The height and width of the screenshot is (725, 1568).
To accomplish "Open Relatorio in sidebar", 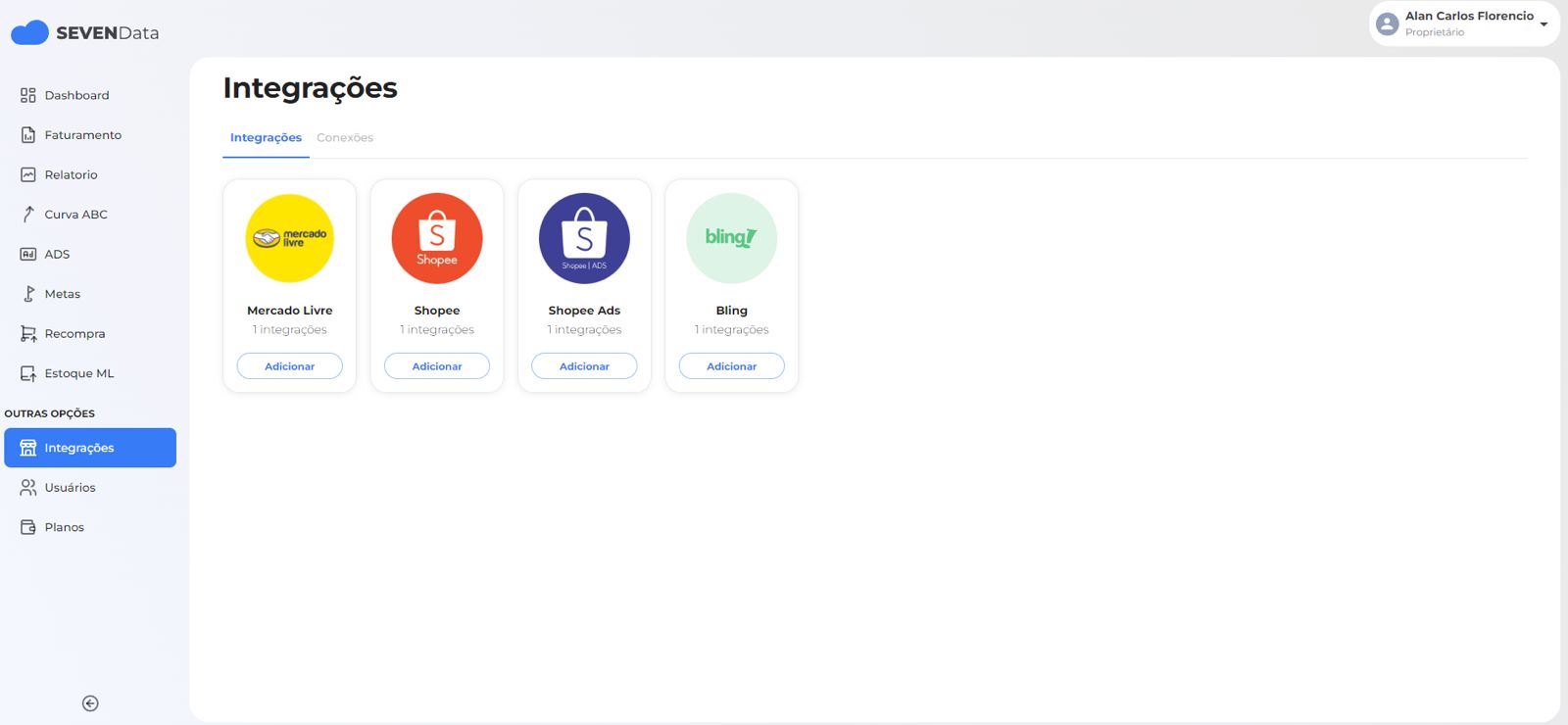I will click(90, 174).
